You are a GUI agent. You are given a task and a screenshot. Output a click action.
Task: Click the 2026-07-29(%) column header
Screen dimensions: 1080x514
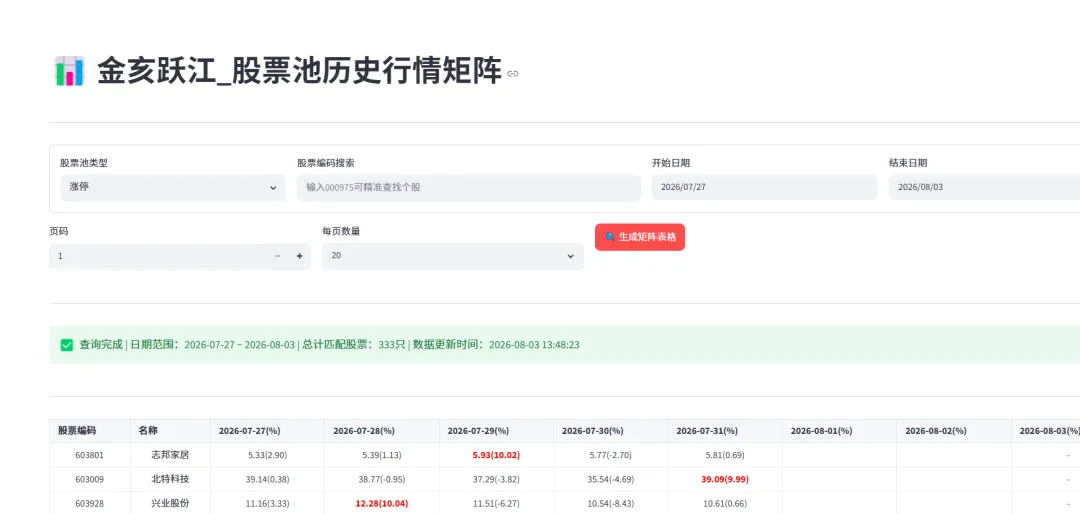tap(496, 431)
